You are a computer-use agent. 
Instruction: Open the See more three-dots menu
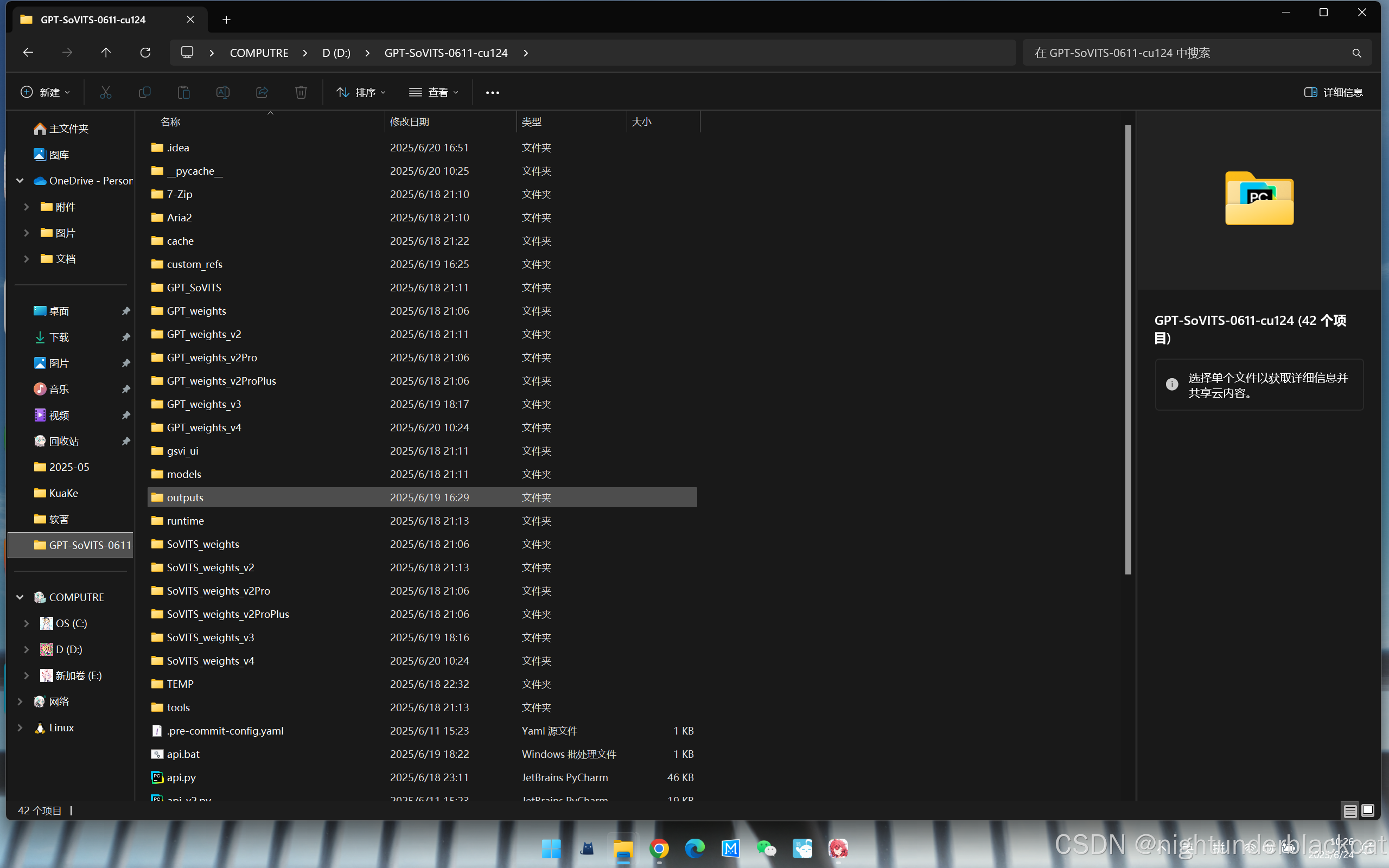click(493, 92)
